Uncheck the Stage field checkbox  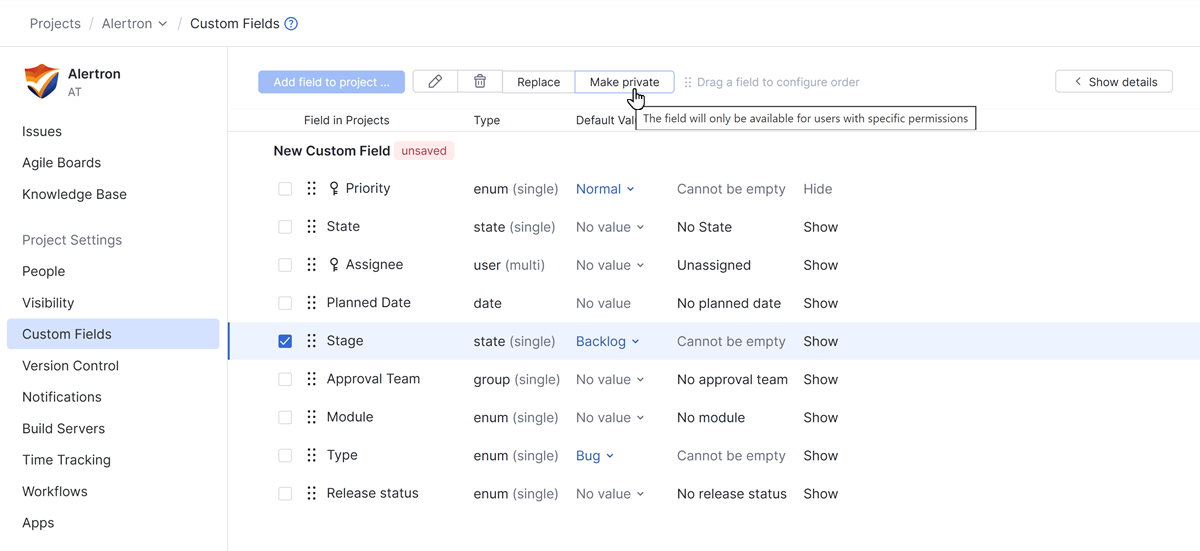(x=285, y=341)
